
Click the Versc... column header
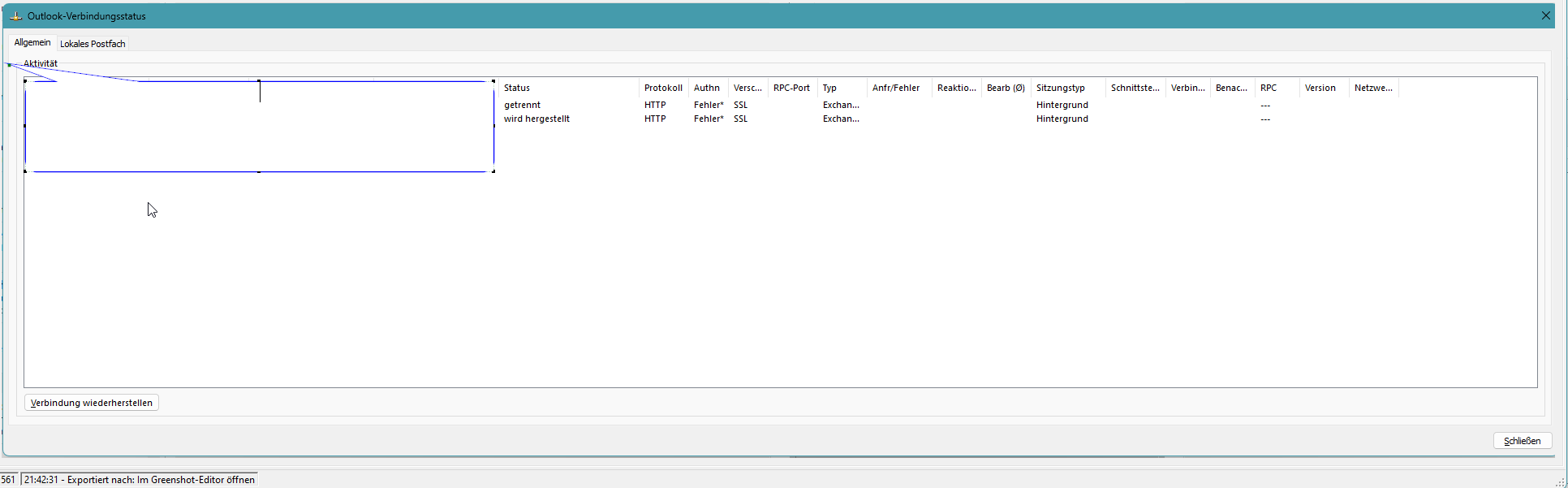(x=747, y=88)
